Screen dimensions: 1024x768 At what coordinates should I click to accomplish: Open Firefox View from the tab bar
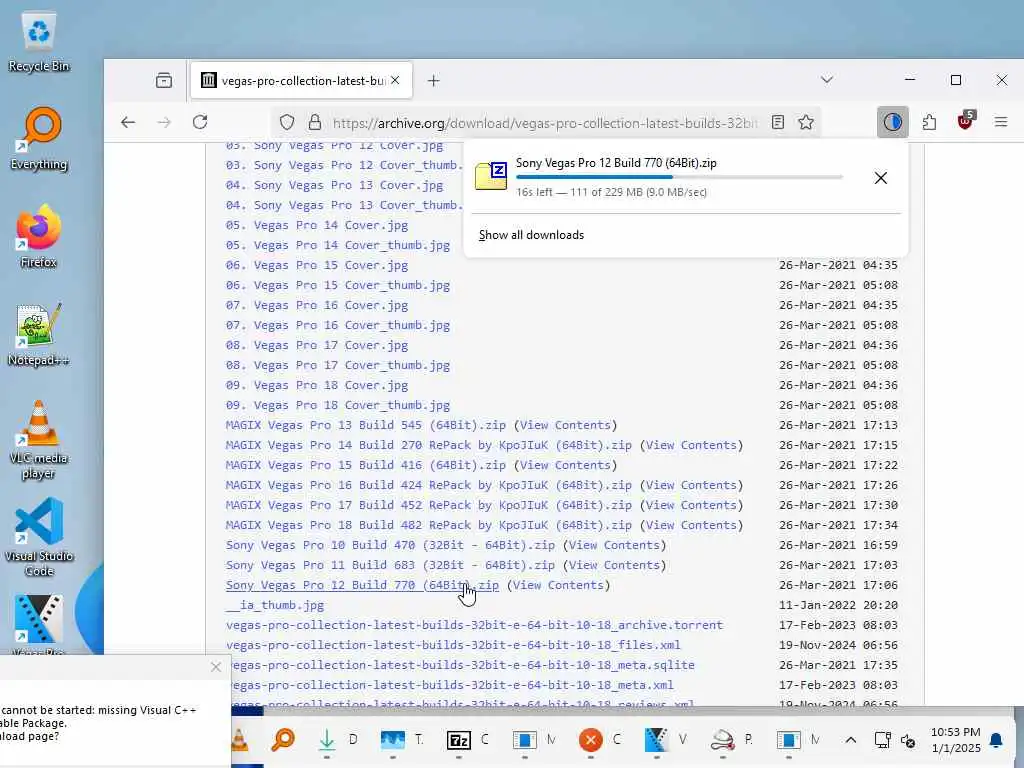[x=164, y=80]
